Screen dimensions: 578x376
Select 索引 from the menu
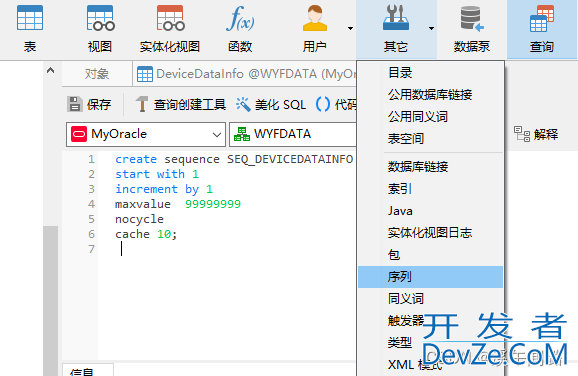click(431, 189)
